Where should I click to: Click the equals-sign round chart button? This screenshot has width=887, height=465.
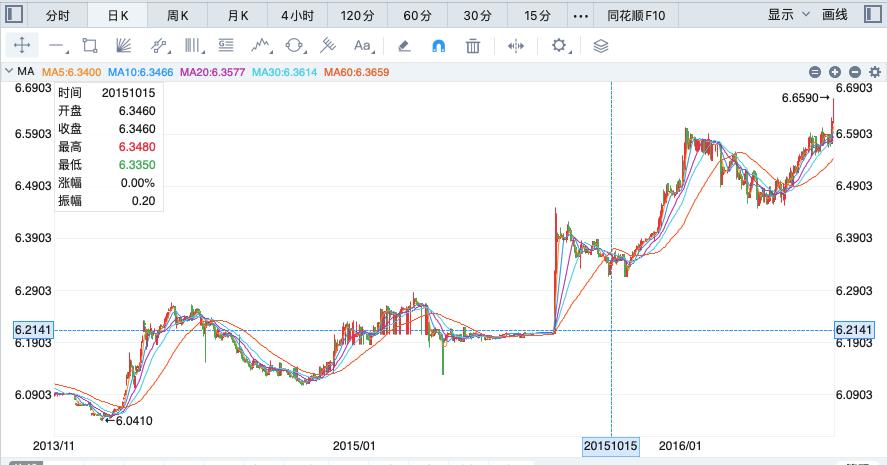pos(815,72)
